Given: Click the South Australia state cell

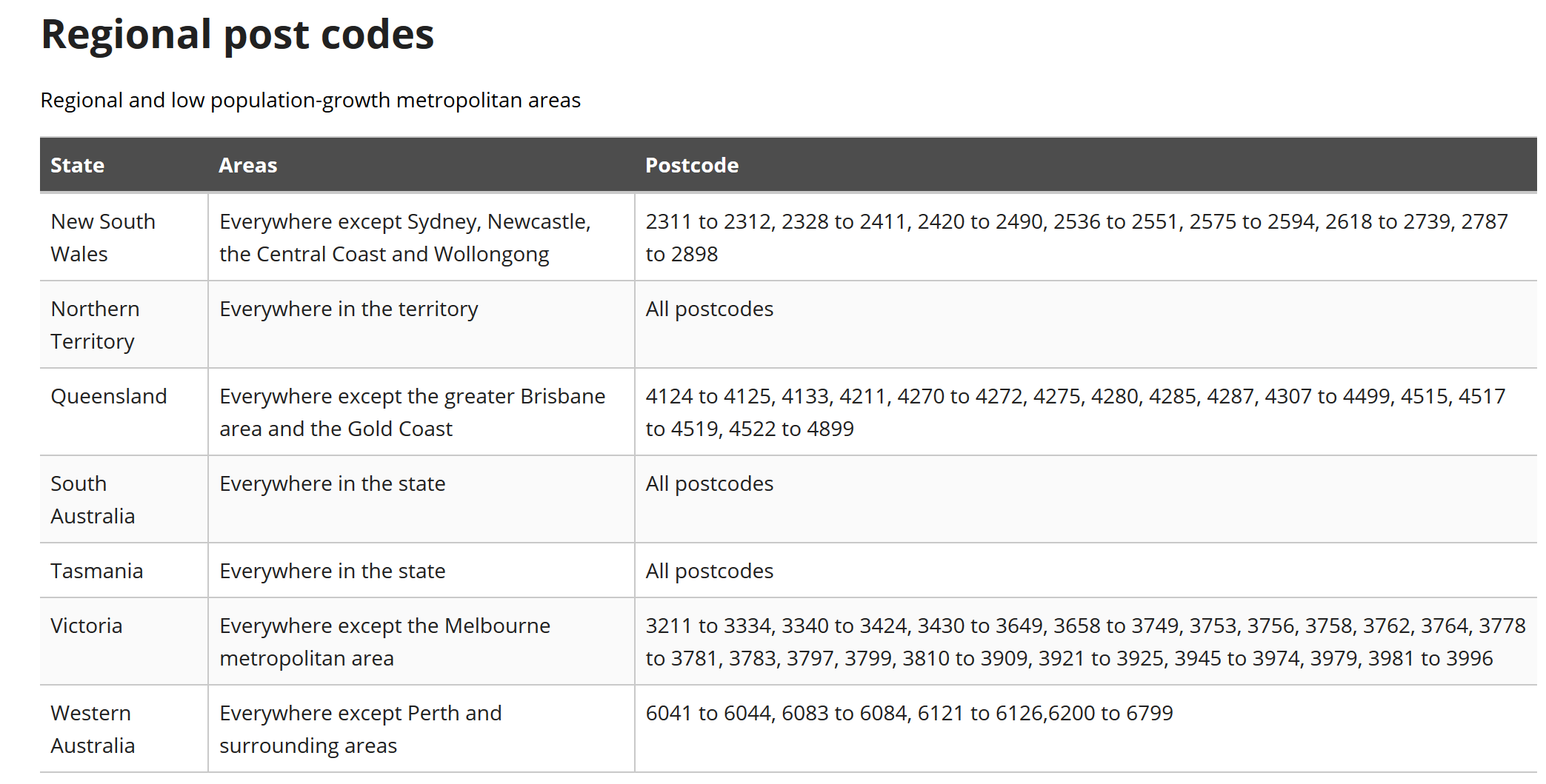Looking at the screenshot, I should (124, 499).
